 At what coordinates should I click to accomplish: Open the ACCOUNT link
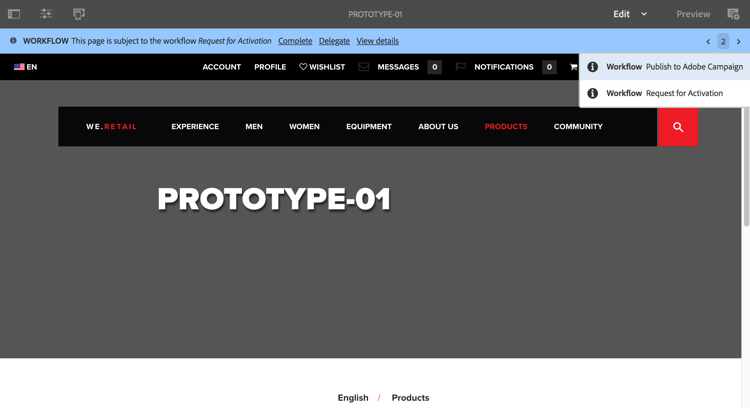[221, 67]
